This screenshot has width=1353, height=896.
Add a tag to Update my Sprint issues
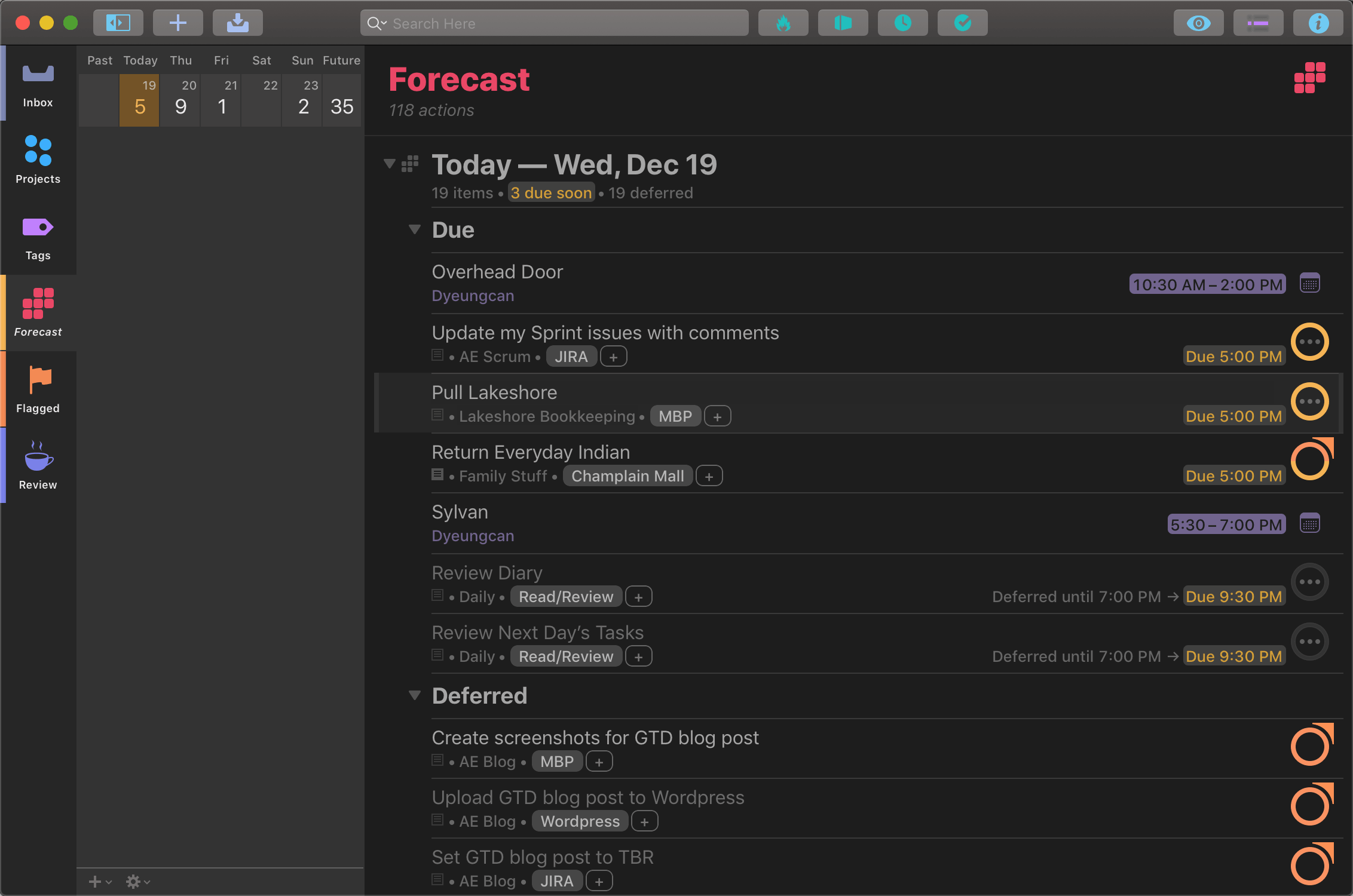pyautogui.click(x=613, y=357)
